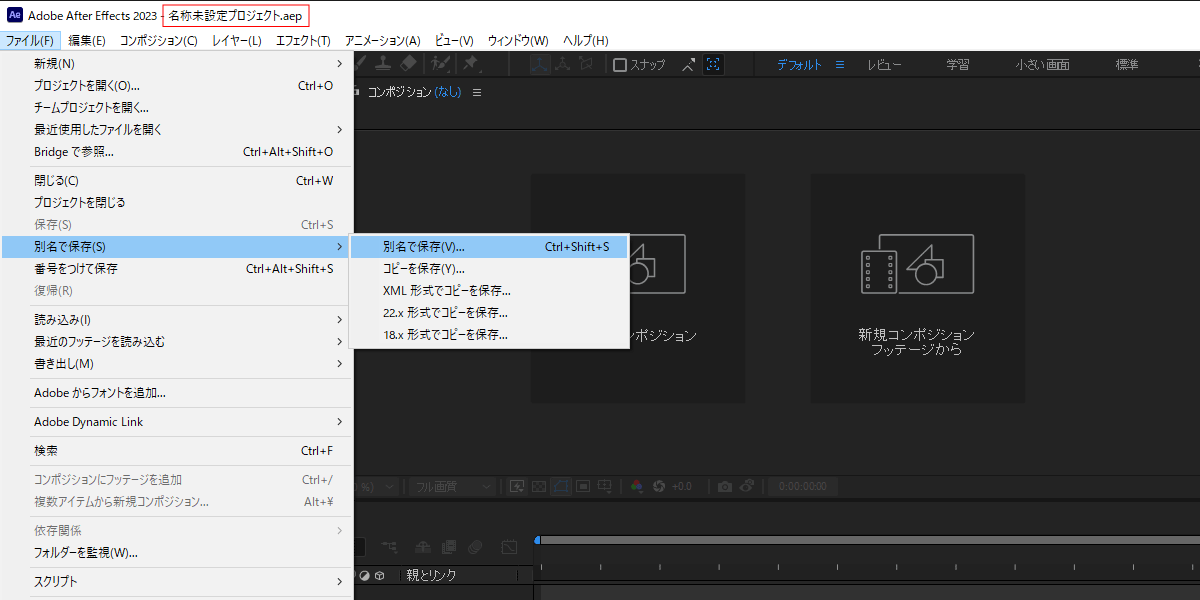Select the Roto Brush tool
The image size is (1200, 600).
point(440,64)
